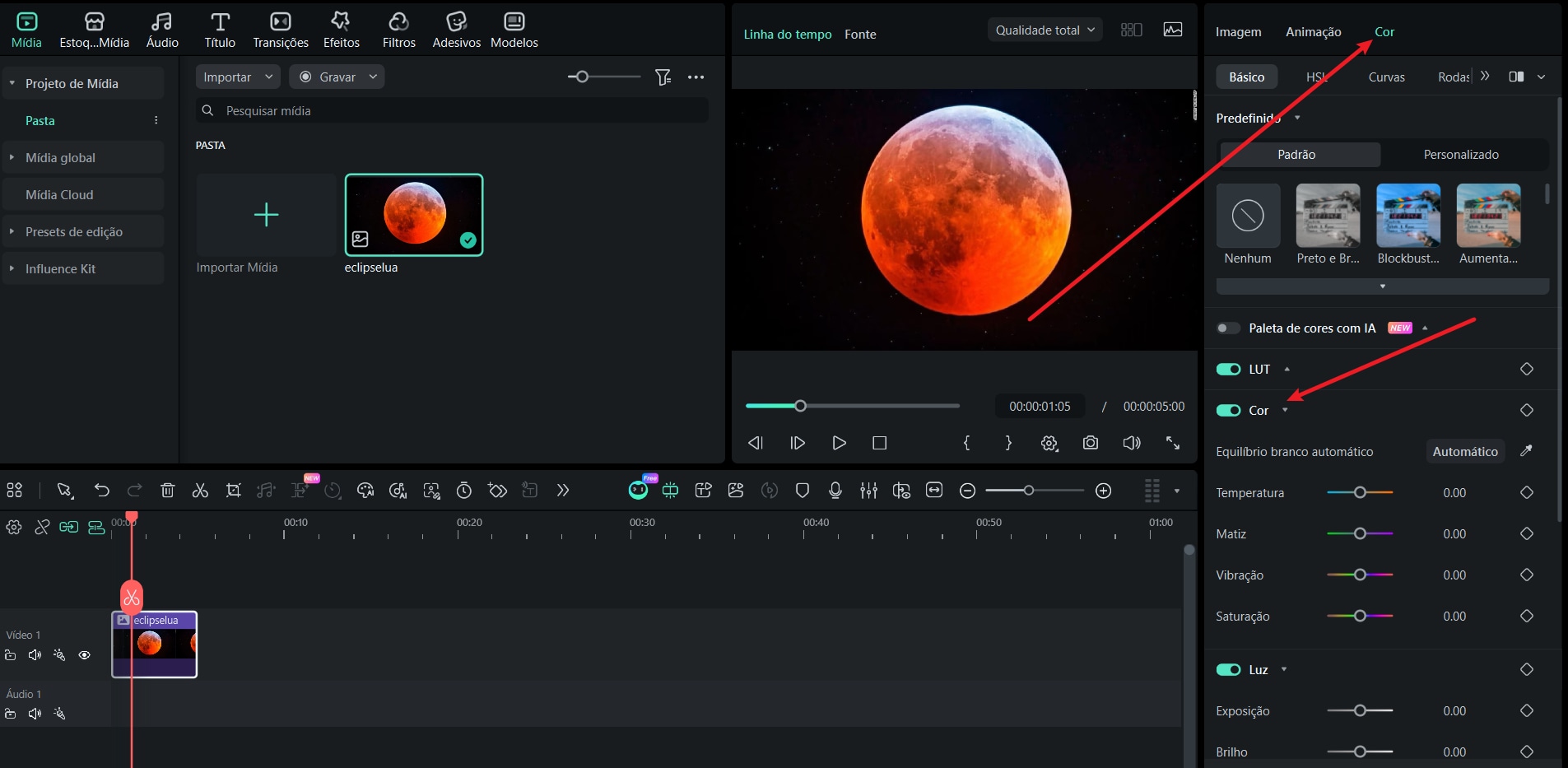This screenshot has width=1568, height=768.
Task: Take a snapshot of the preview frame
Action: pos(1090,443)
